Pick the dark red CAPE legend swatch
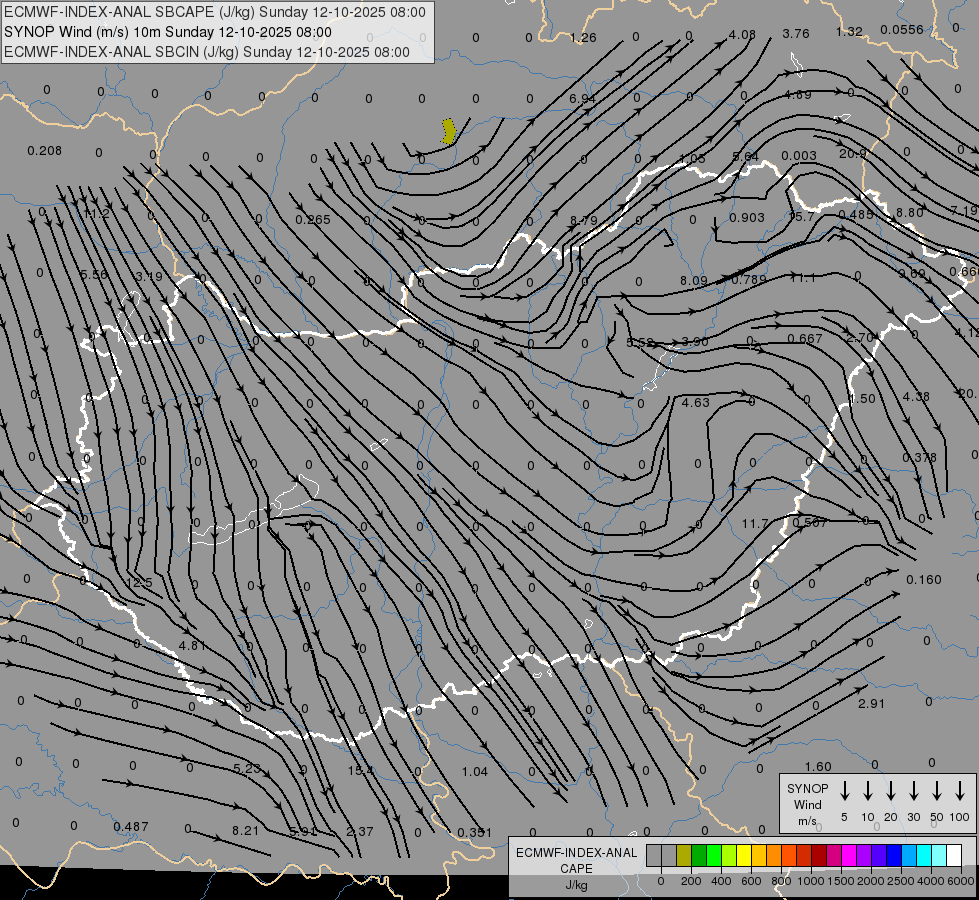 point(819,855)
